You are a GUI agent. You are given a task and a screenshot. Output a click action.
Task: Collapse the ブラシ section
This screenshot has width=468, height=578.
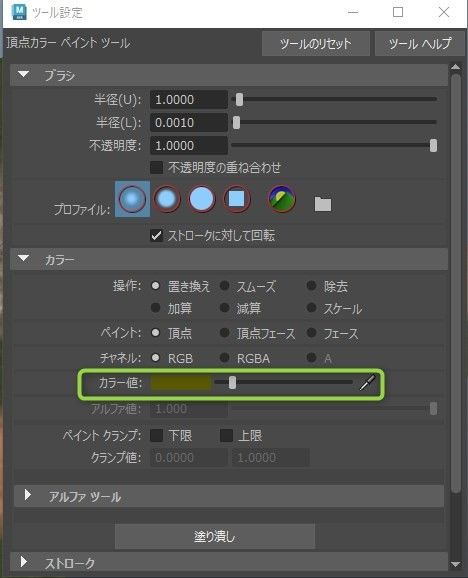coord(24,75)
